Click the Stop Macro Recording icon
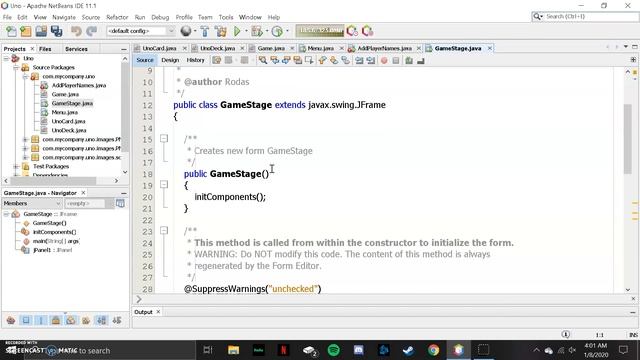Image resolution: width=640 pixels, height=360 pixels. (x=396, y=60)
